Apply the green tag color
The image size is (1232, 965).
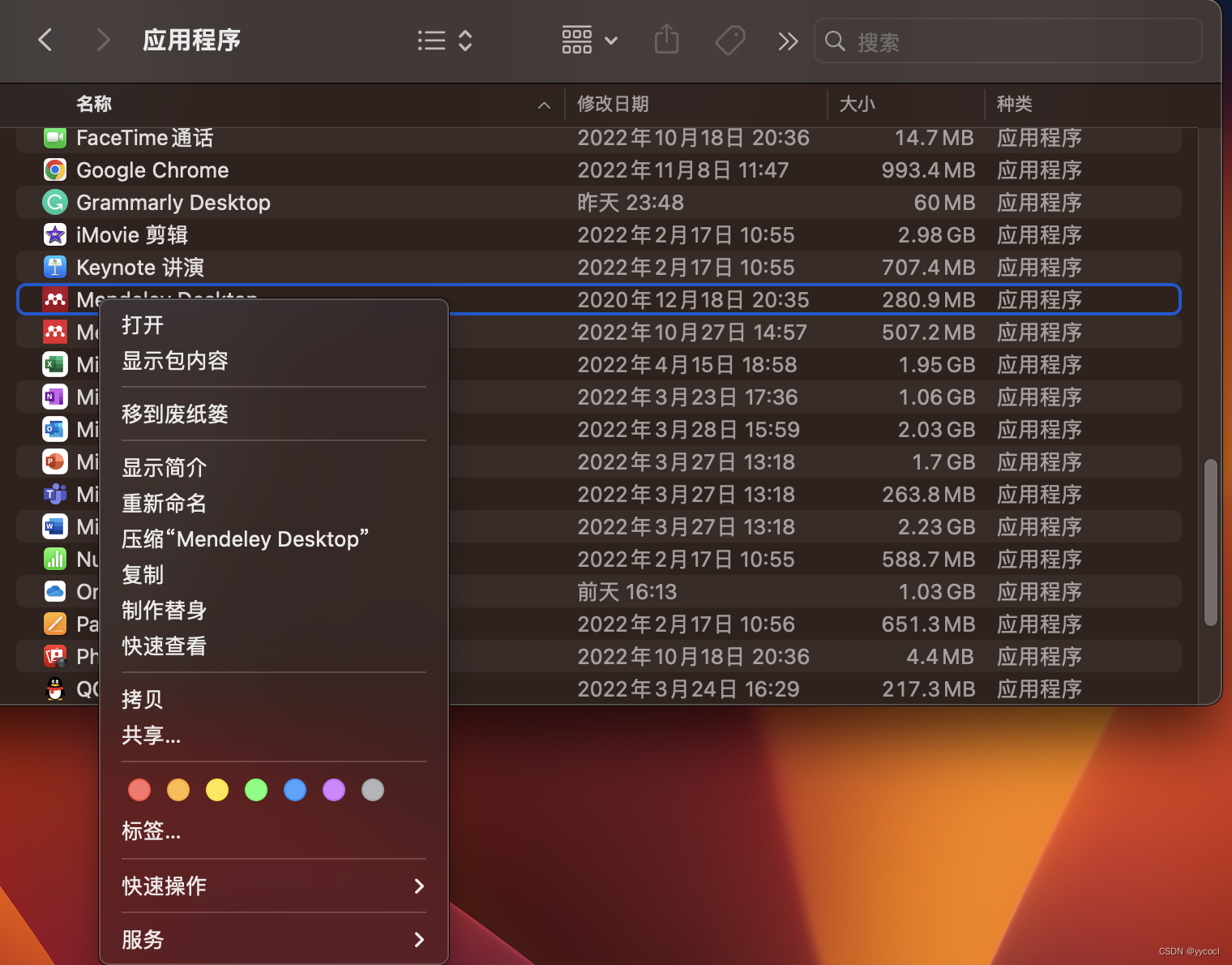coord(256,790)
